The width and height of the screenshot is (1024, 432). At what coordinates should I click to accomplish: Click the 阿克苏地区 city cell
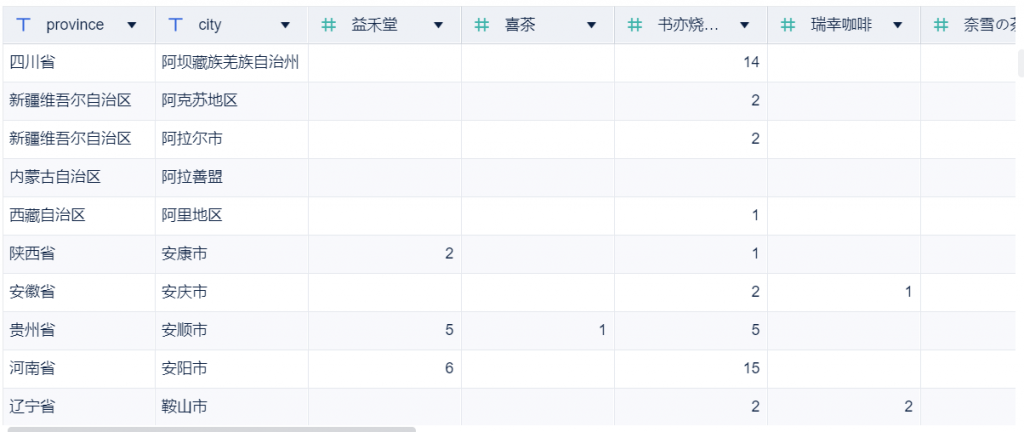232,100
